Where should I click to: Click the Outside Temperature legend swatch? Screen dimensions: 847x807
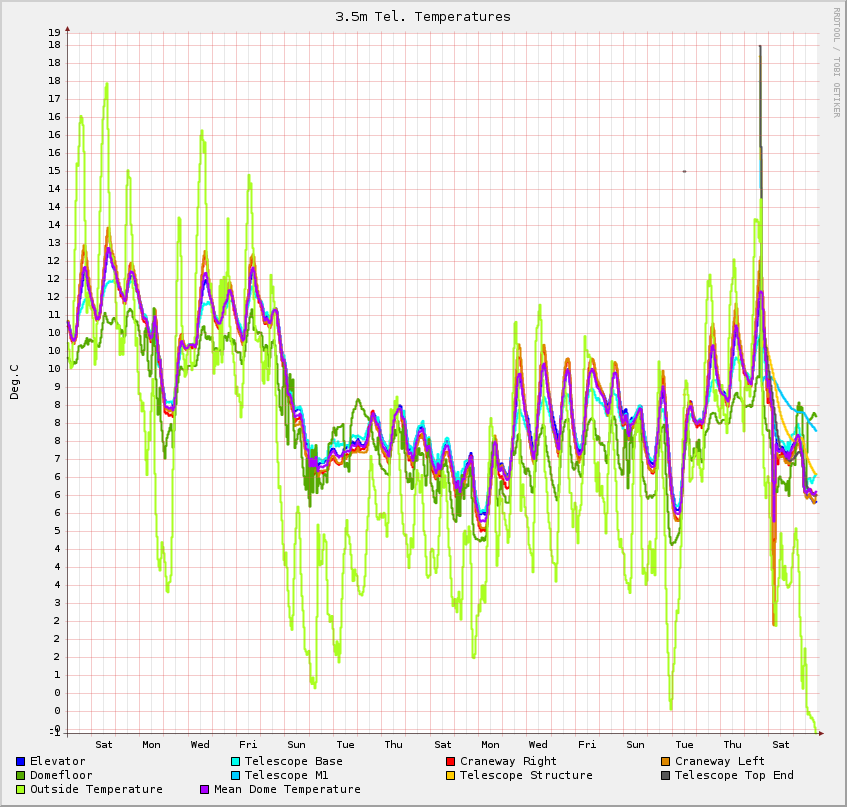pos(21,790)
